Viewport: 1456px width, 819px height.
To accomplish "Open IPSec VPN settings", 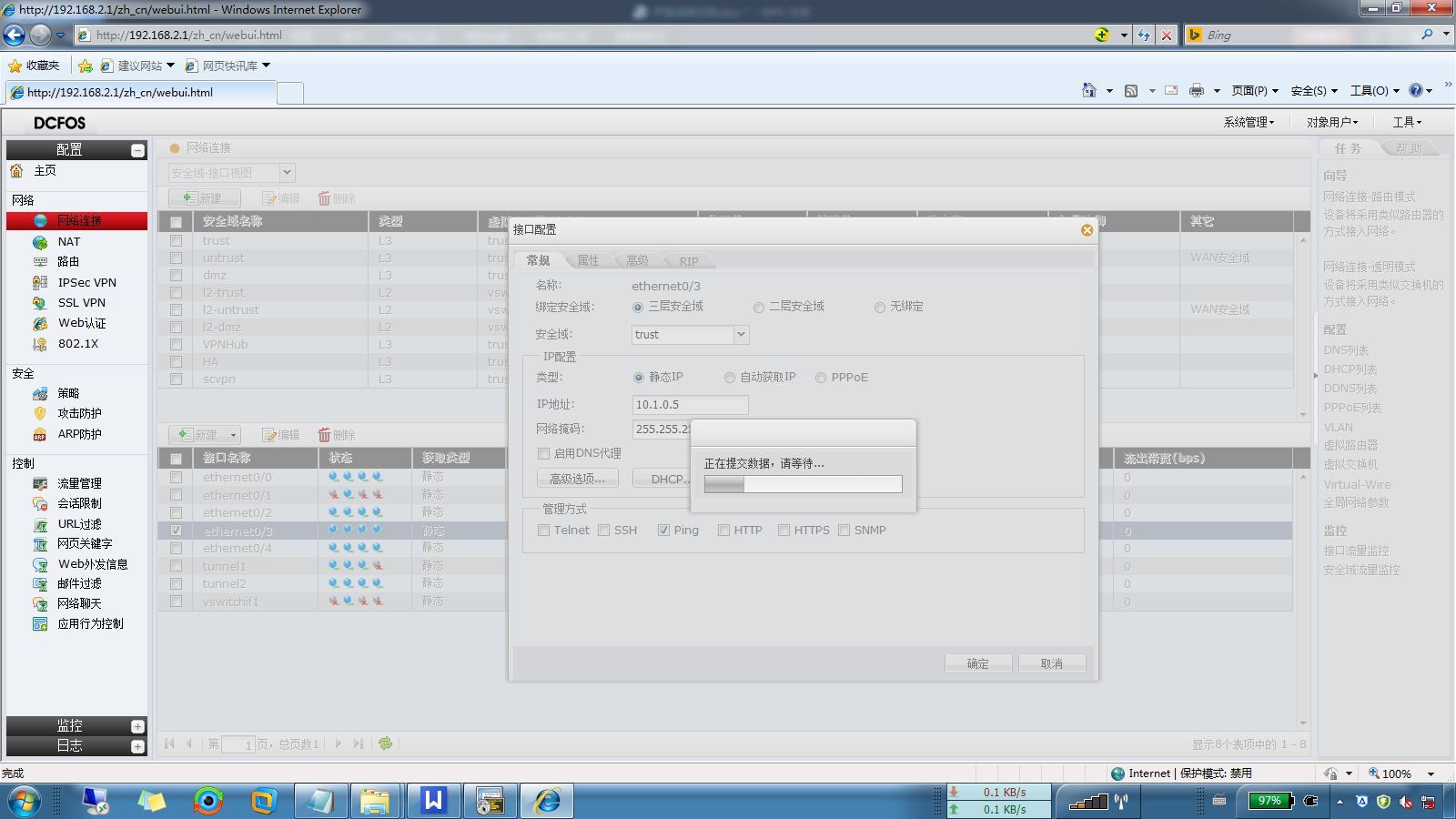I will click(86, 283).
